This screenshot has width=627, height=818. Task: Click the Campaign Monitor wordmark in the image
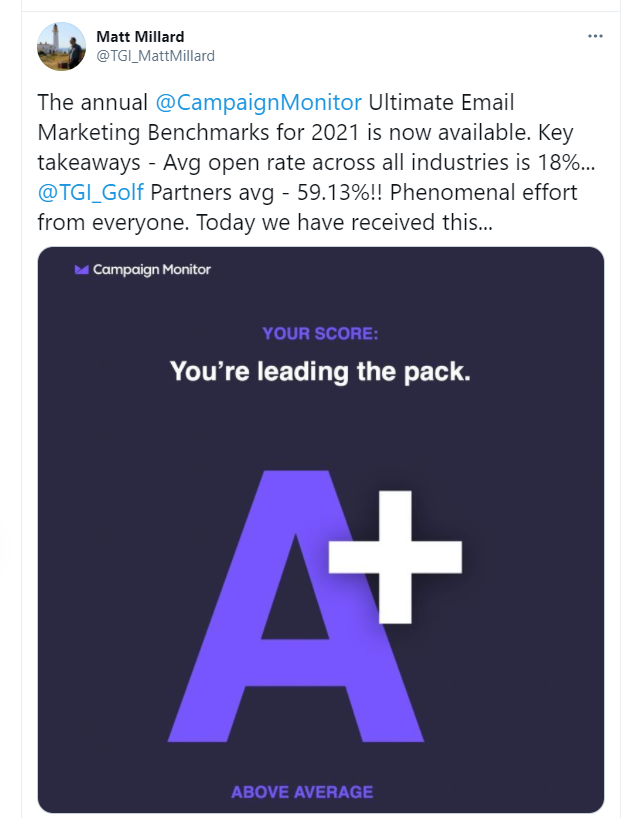(152, 269)
